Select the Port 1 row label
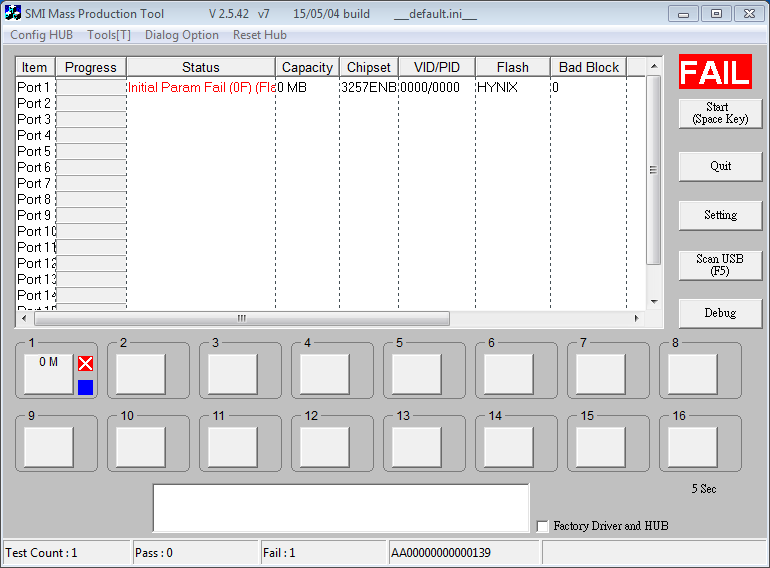The height and width of the screenshot is (568, 770). pos(33,87)
